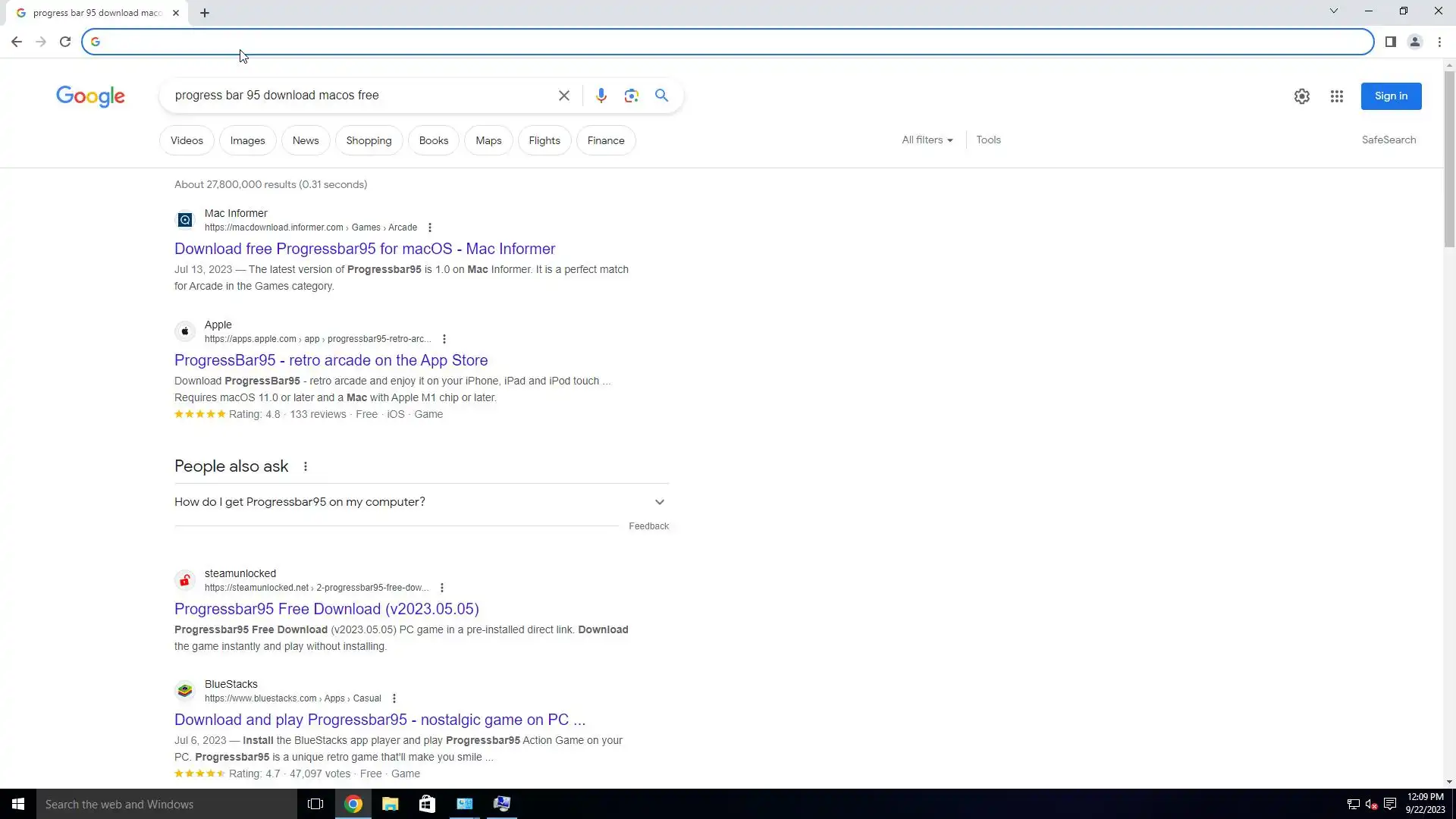Open the Google apps grid icon

[1336, 96]
